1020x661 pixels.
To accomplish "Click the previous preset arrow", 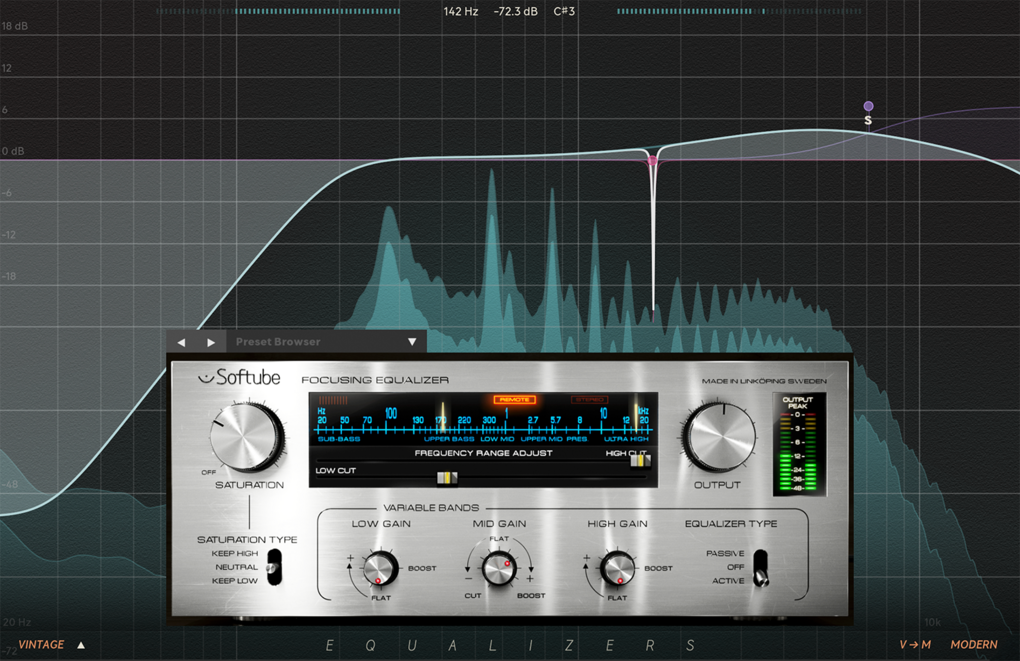I will click(181, 341).
